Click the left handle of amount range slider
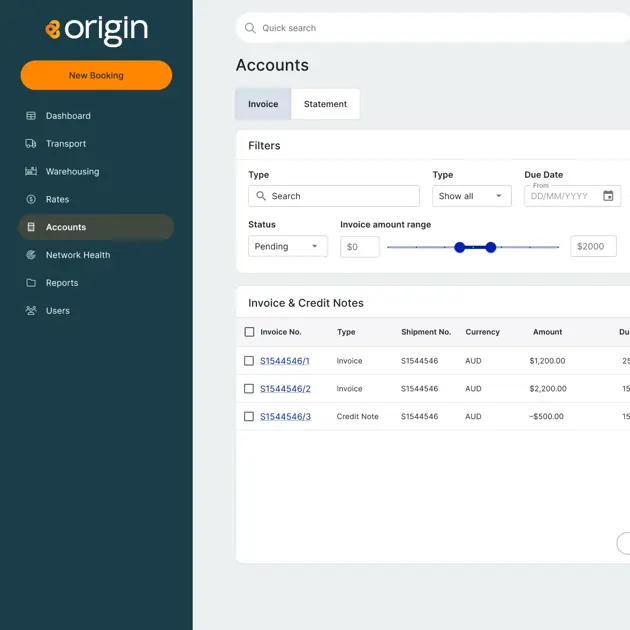630x630 pixels. click(460, 247)
